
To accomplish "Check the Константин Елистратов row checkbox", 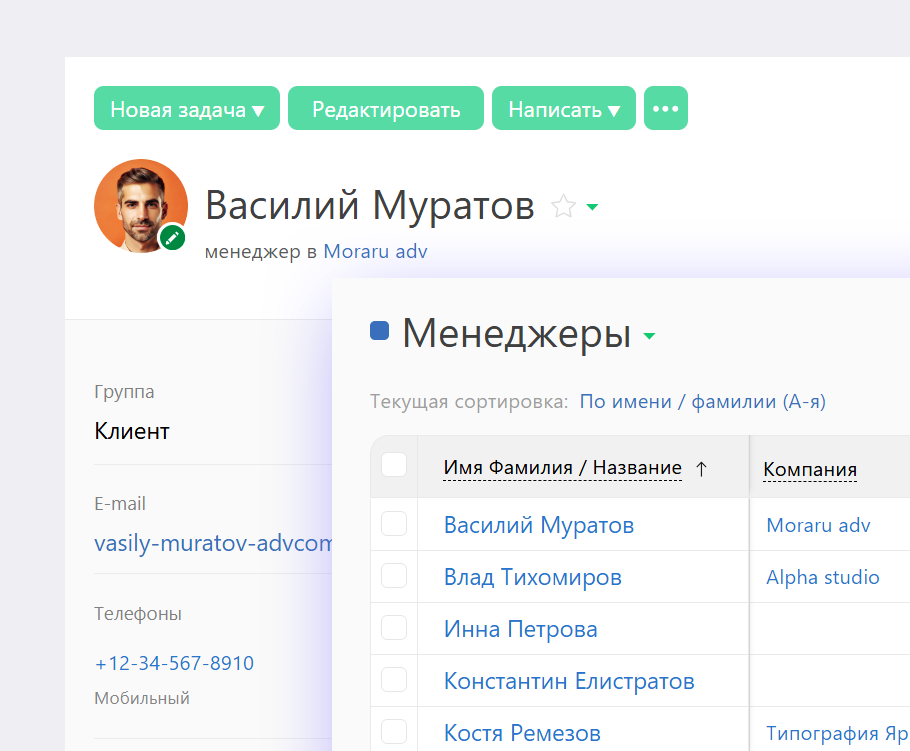I will click(x=394, y=680).
